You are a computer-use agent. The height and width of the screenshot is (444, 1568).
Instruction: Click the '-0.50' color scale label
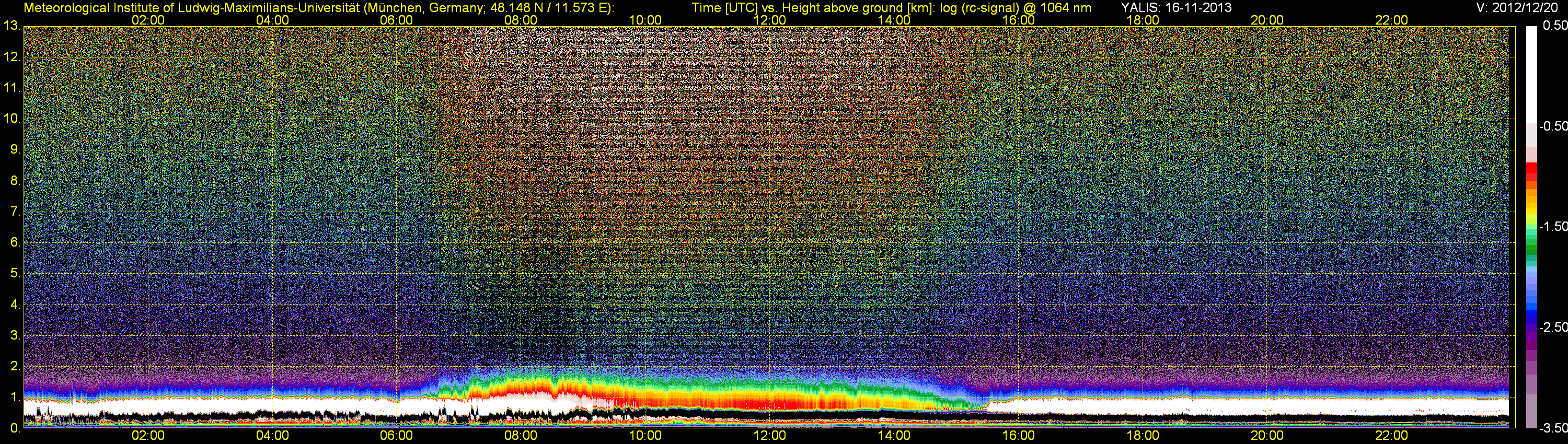(1553, 126)
